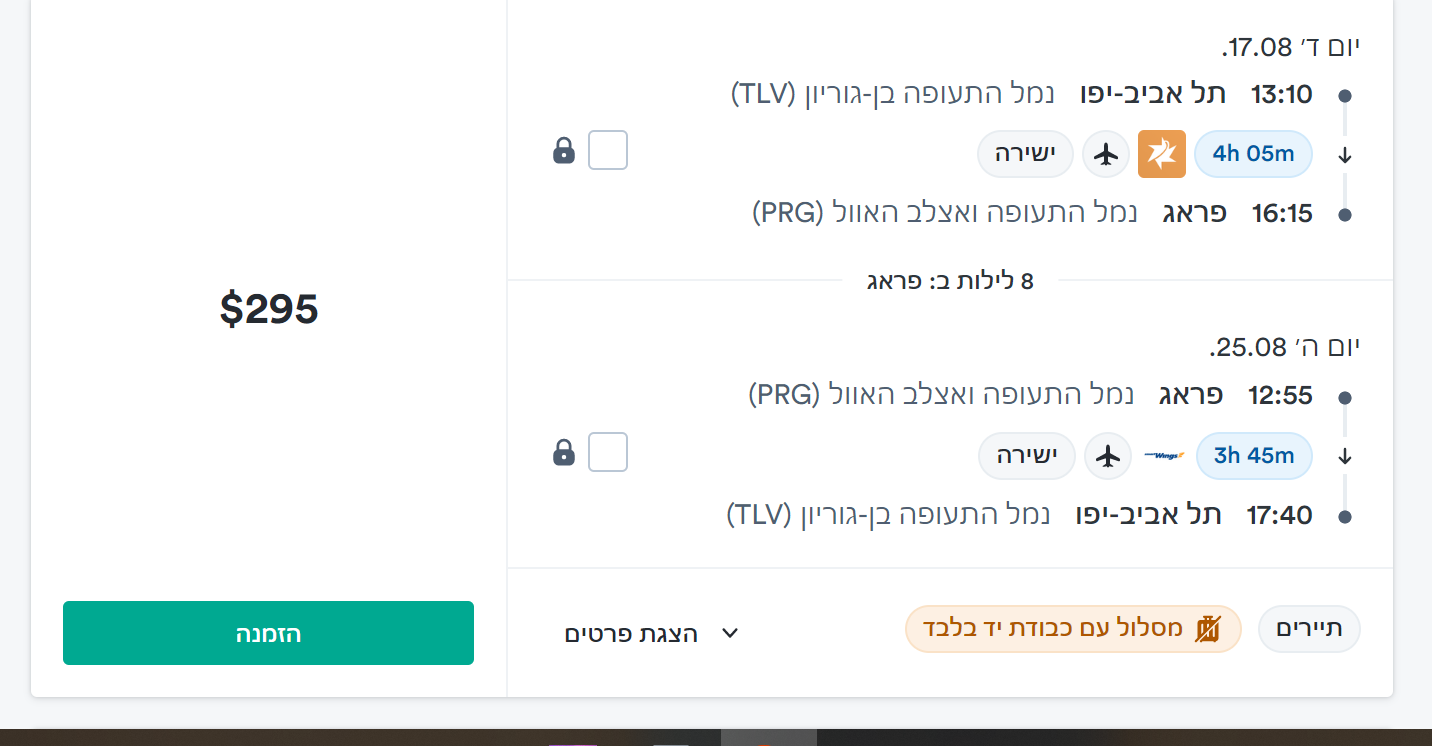Click the ישירה badge on outbound flight
1432x746 pixels.
point(1025,154)
